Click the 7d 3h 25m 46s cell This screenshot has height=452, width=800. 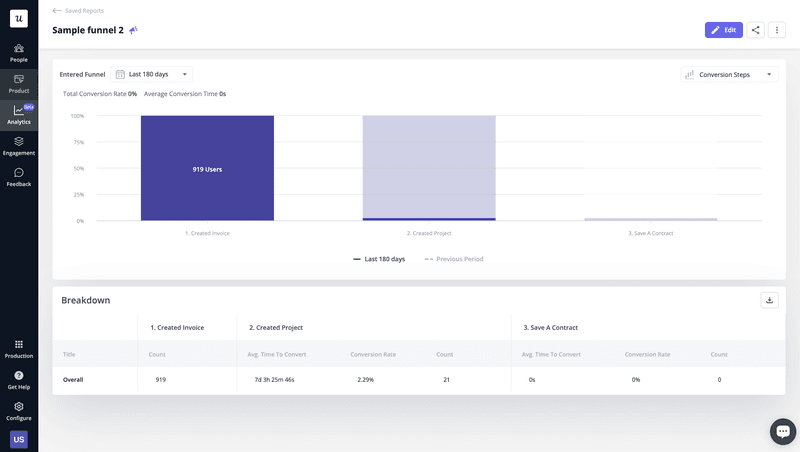[x=274, y=380]
